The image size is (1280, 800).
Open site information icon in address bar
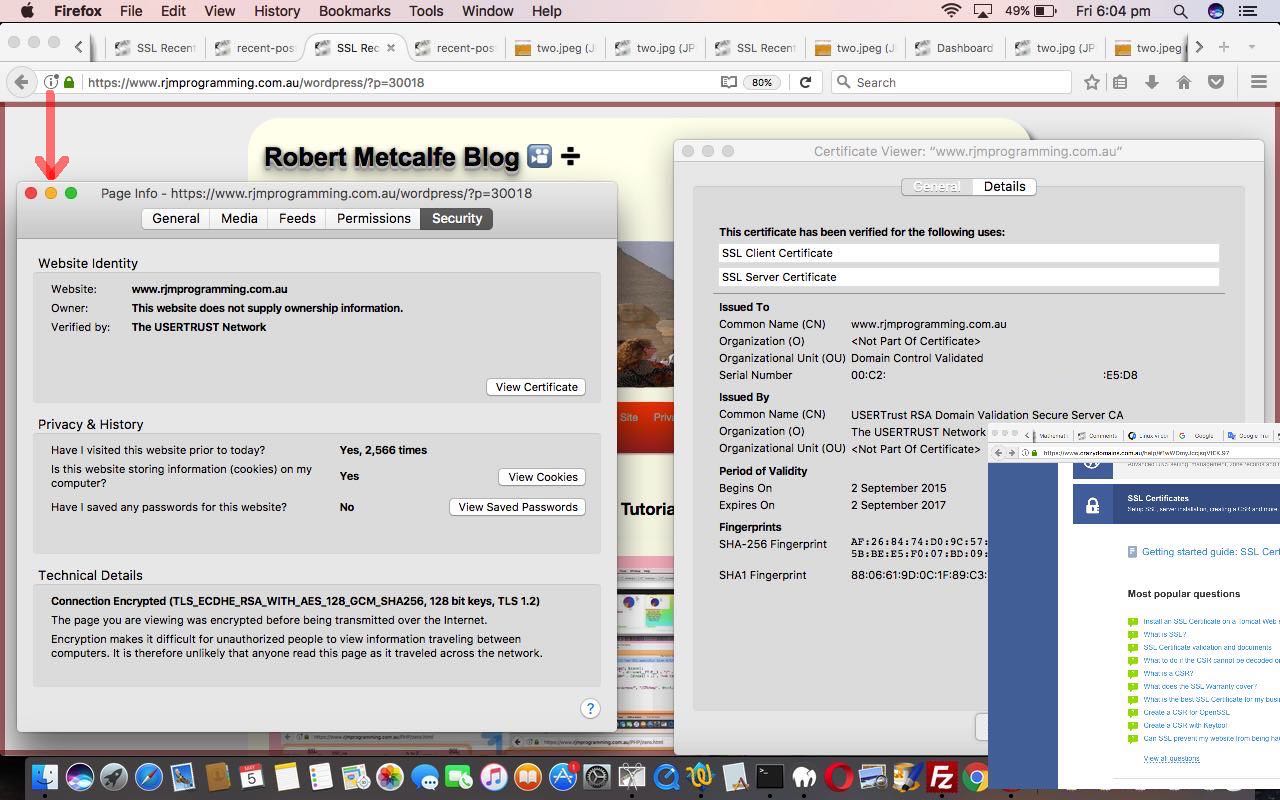tap(51, 82)
